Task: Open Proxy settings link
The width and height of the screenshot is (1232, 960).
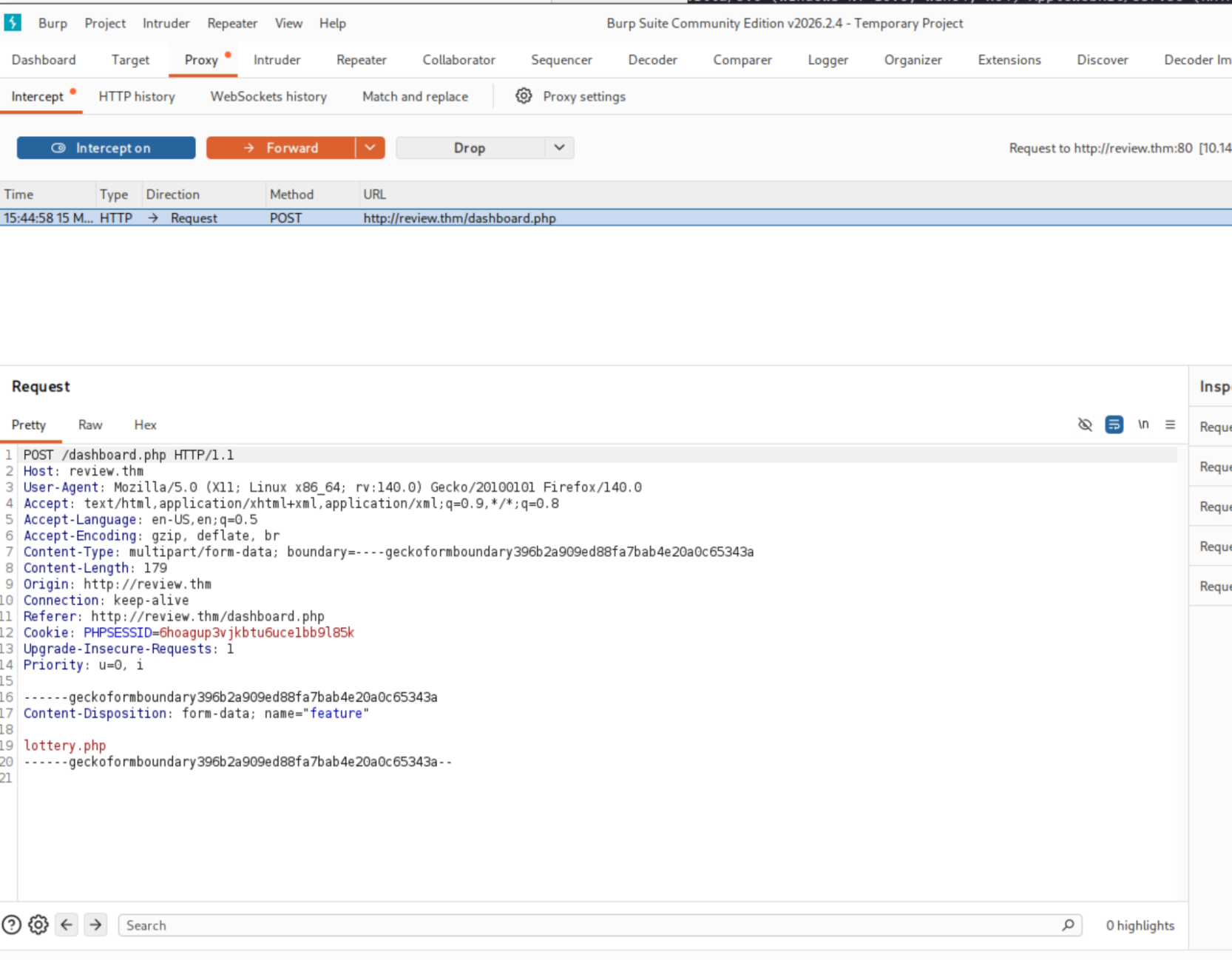Action: (x=584, y=97)
